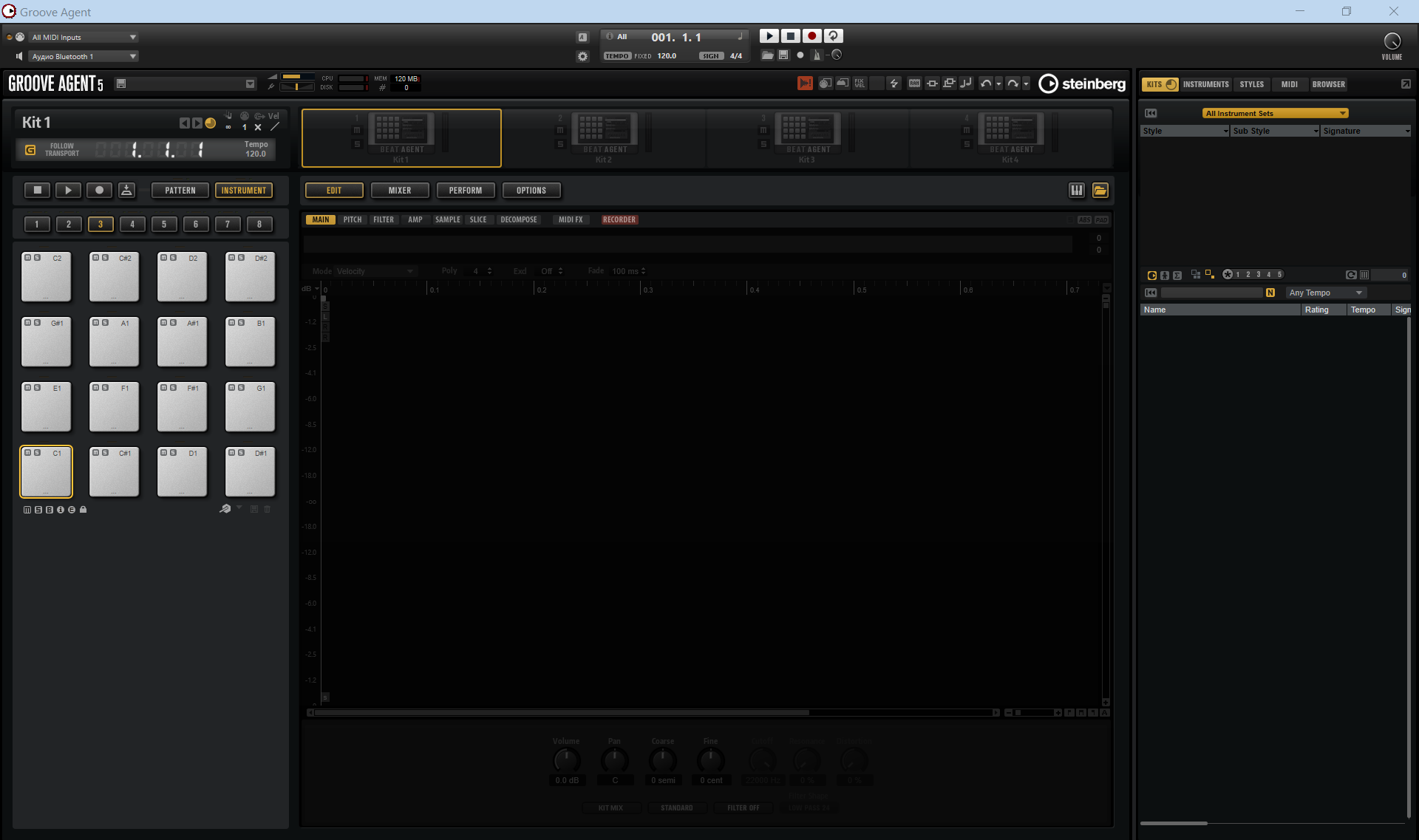Show the keyboard editor icon
Image resolution: width=1419 pixels, height=840 pixels.
coord(1077,191)
